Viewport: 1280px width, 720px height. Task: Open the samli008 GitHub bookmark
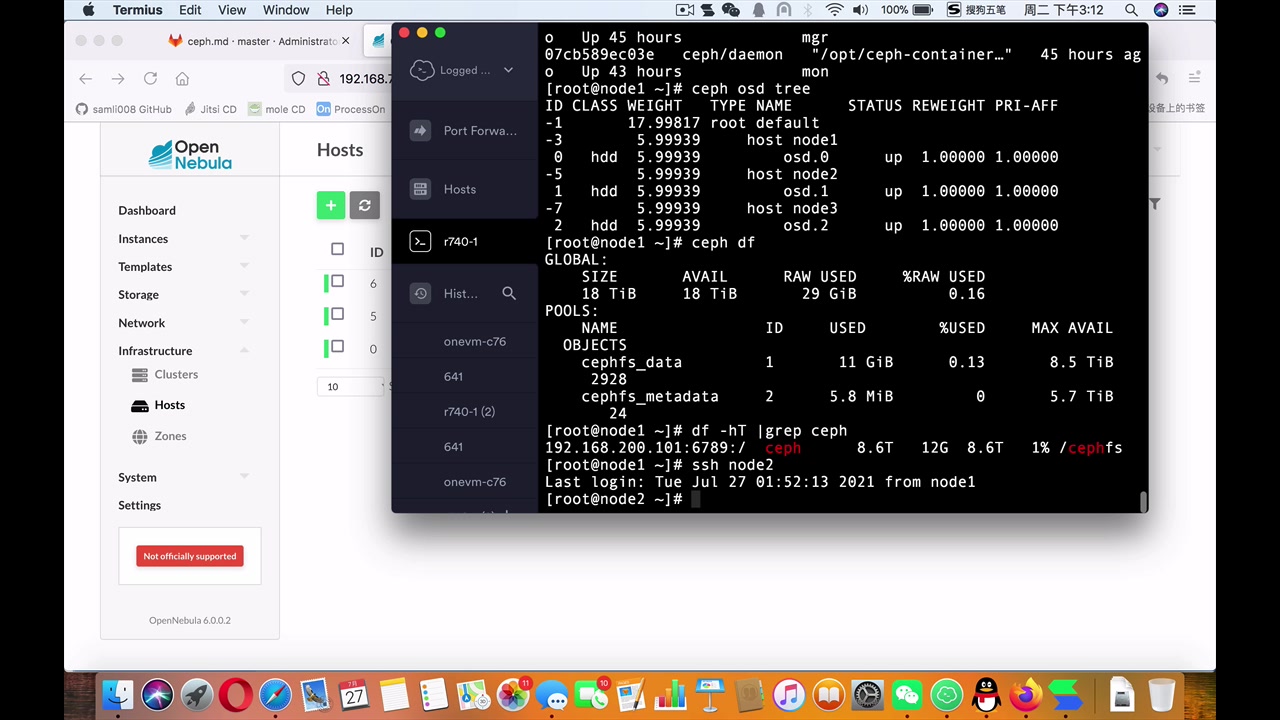(x=124, y=109)
